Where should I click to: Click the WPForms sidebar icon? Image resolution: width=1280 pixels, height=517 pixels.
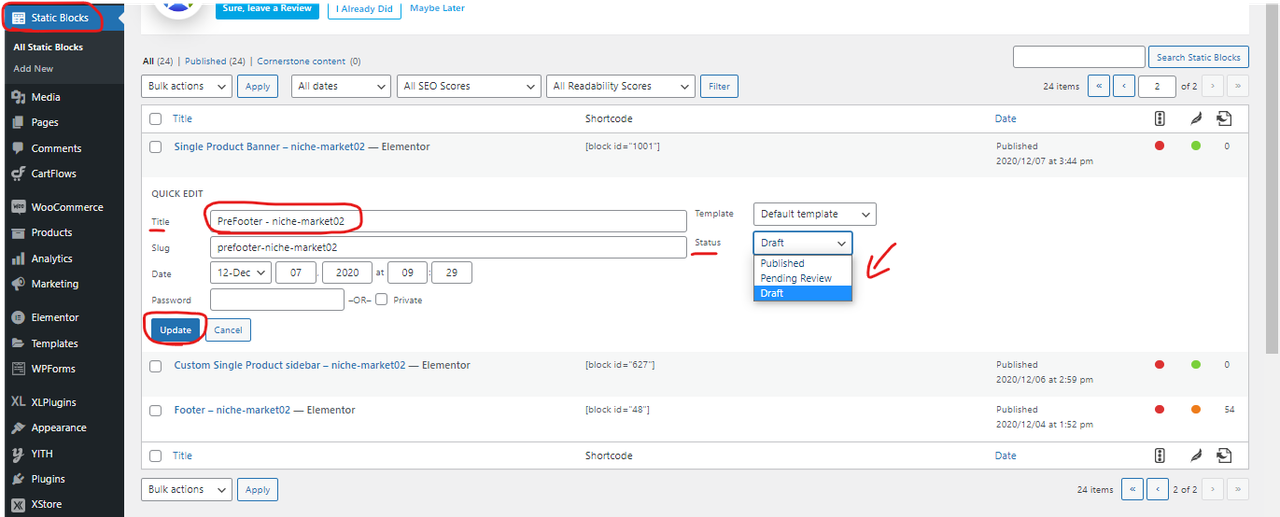(x=18, y=368)
